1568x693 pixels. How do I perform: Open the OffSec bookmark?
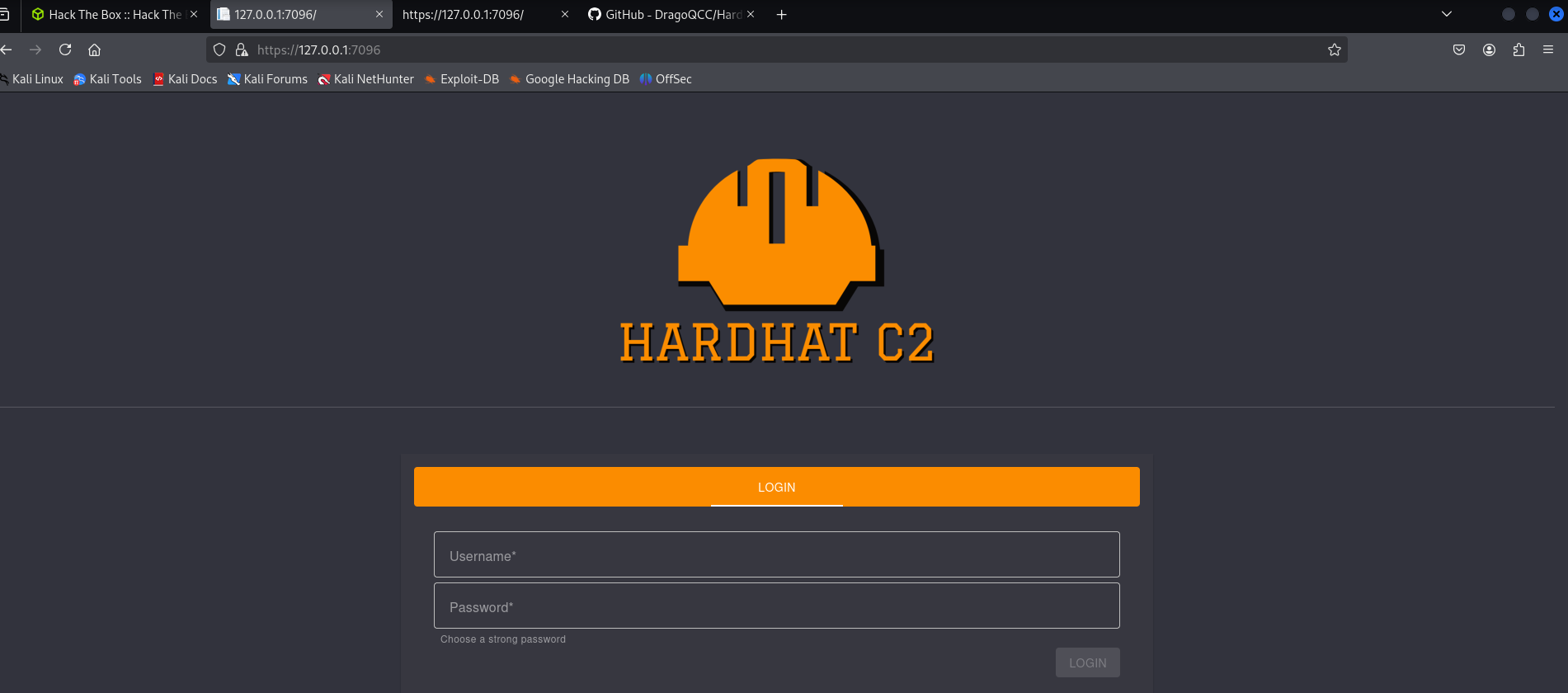tap(666, 79)
